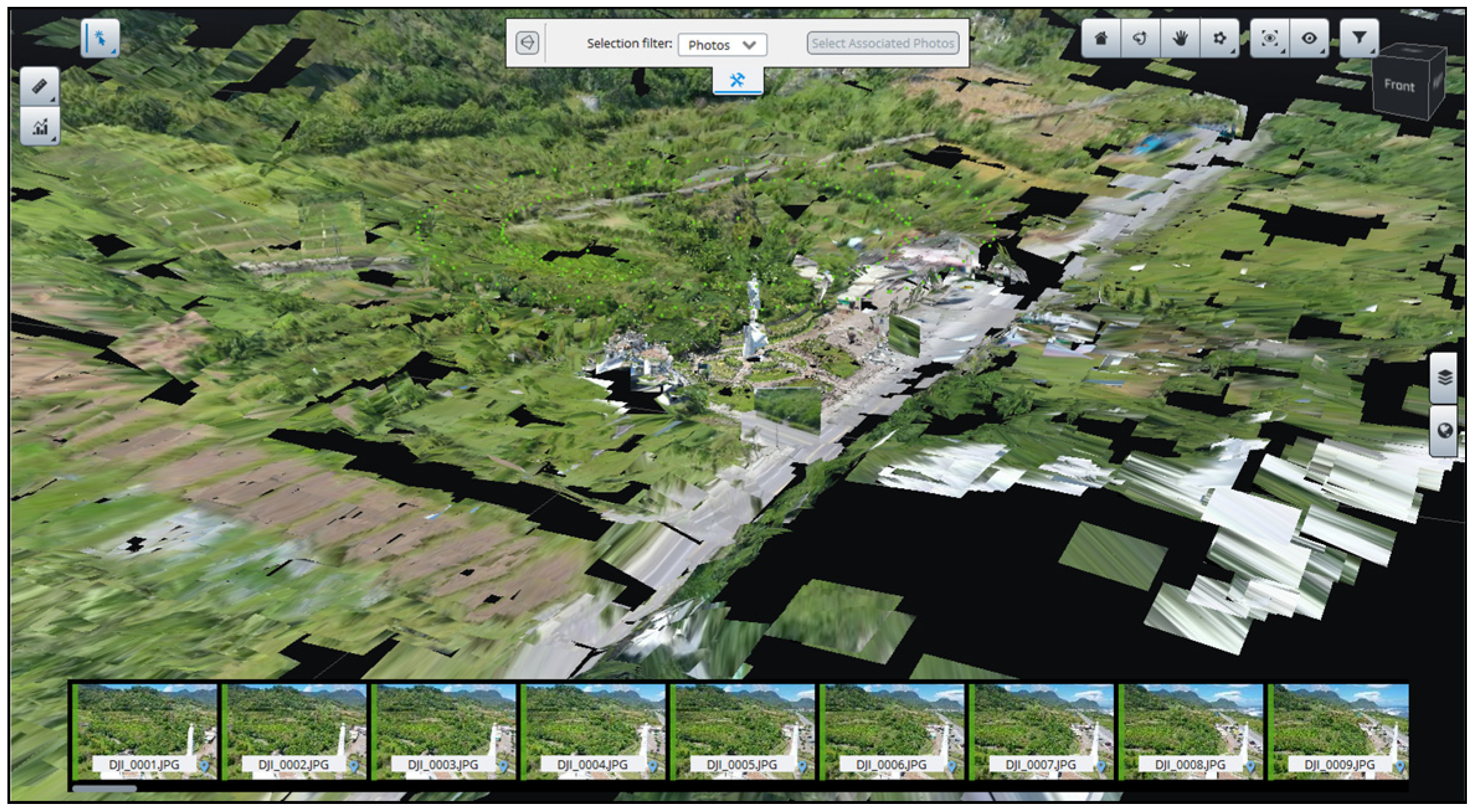
Task: Toggle the eye visibility options
Action: [x=1309, y=39]
